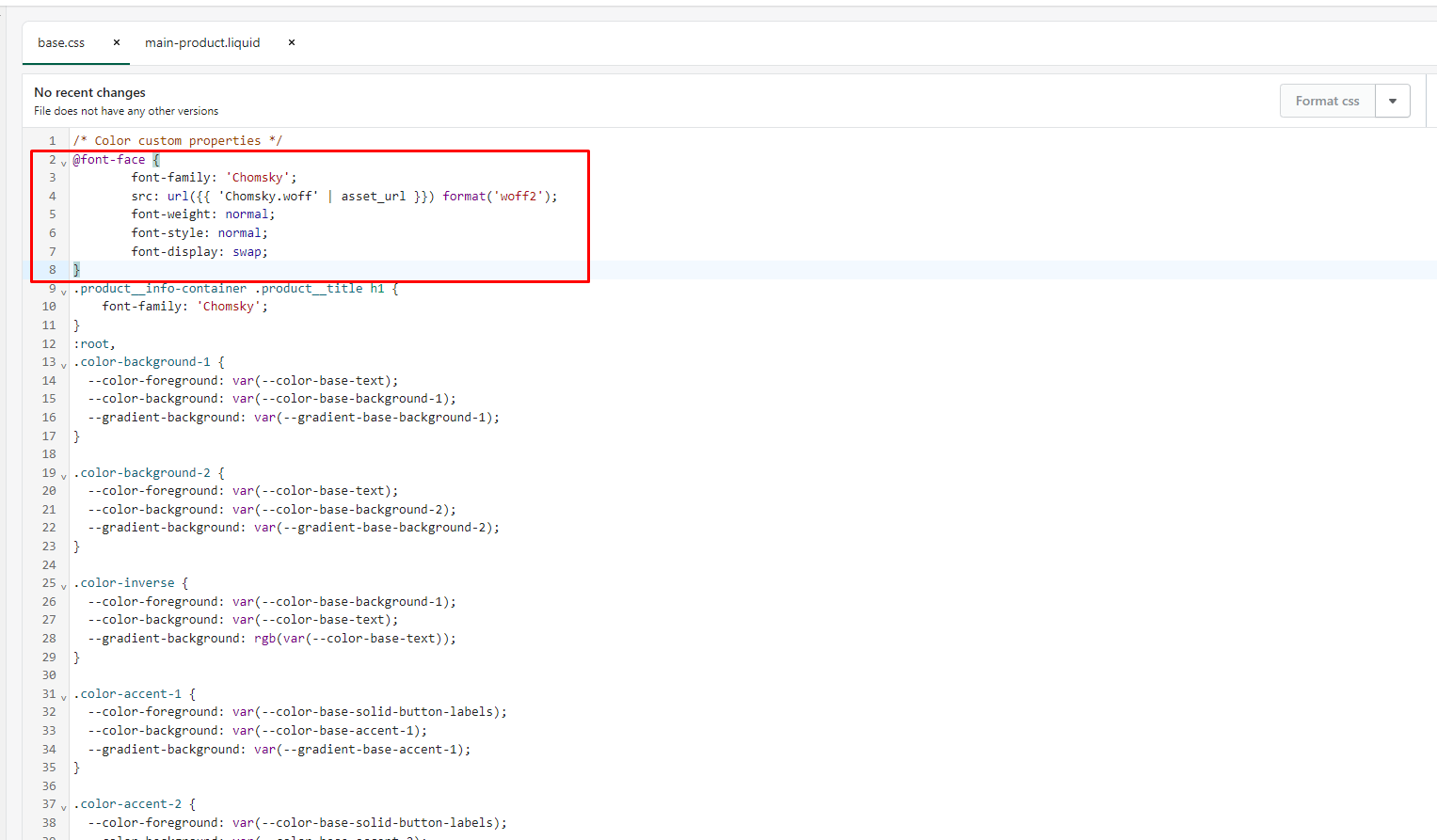Click line number 18 in the gutter
The height and width of the screenshot is (840, 1437).
(49, 453)
